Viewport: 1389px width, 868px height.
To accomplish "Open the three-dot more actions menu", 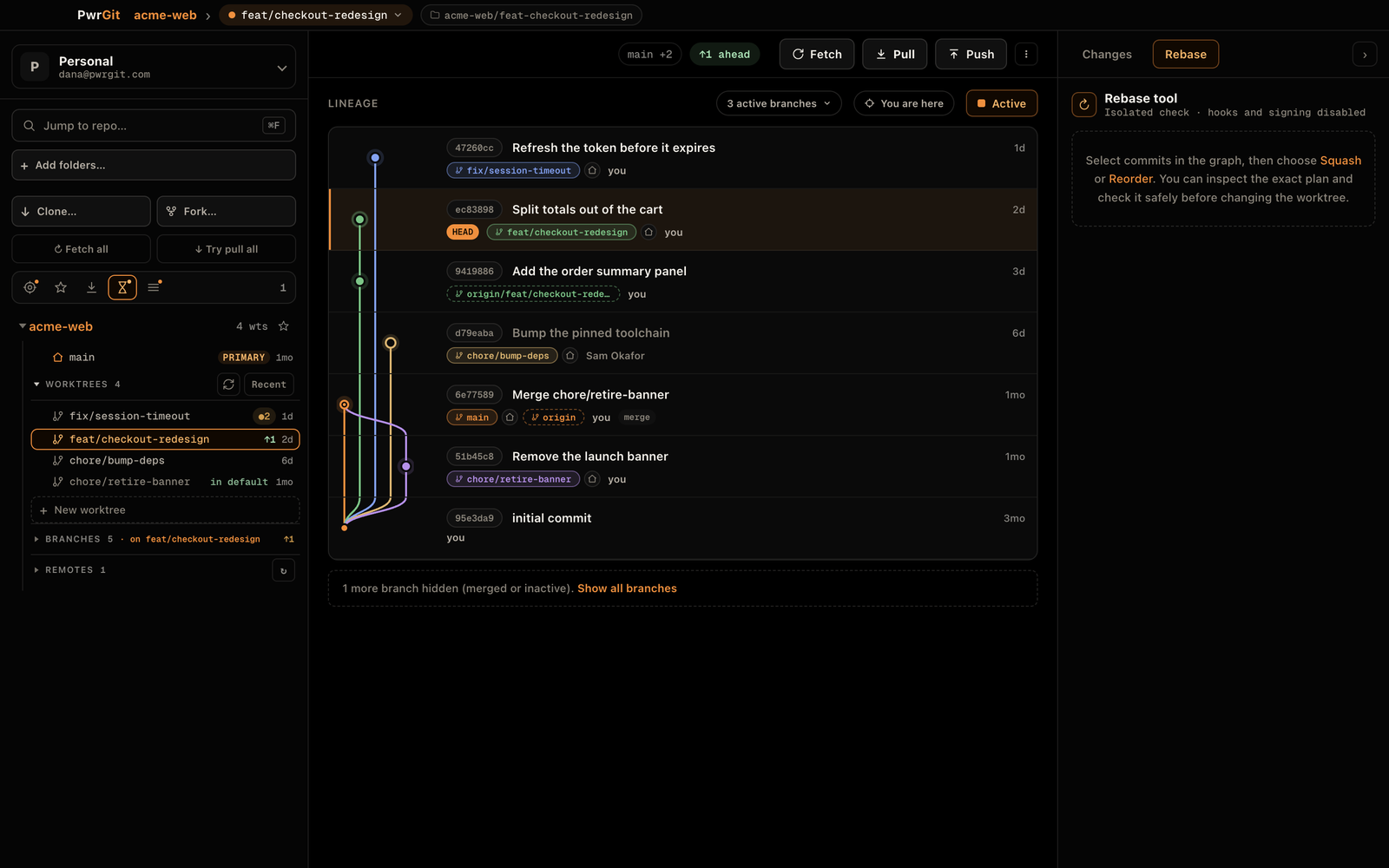I will click(1026, 54).
